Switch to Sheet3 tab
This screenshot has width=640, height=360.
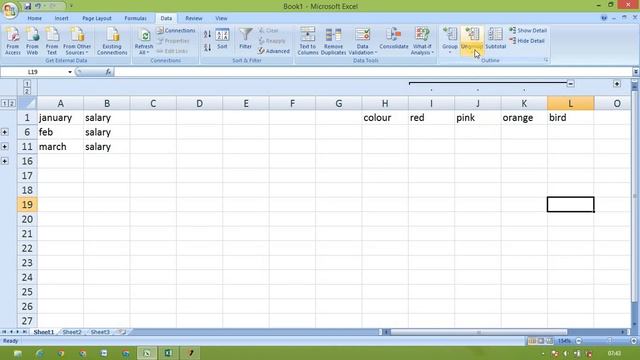pyautogui.click(x=100, y=332)
